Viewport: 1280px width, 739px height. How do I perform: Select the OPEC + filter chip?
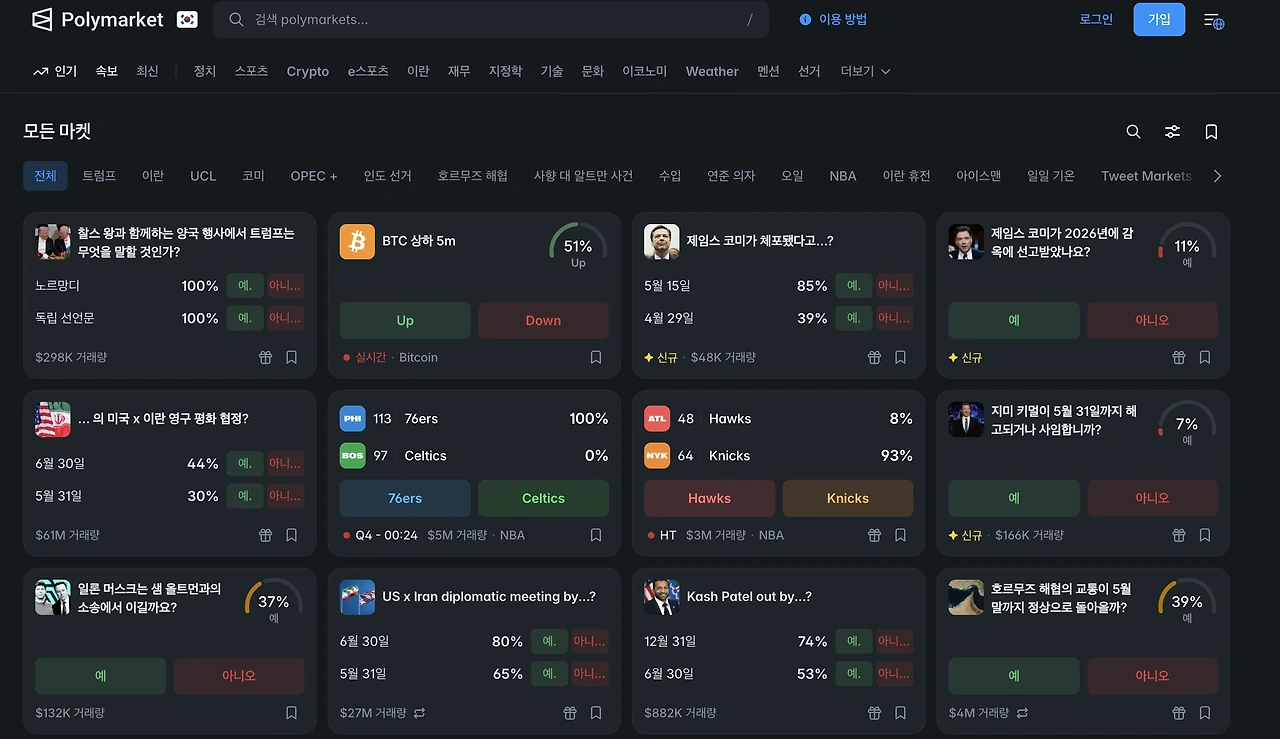click(x=314, y=175)
